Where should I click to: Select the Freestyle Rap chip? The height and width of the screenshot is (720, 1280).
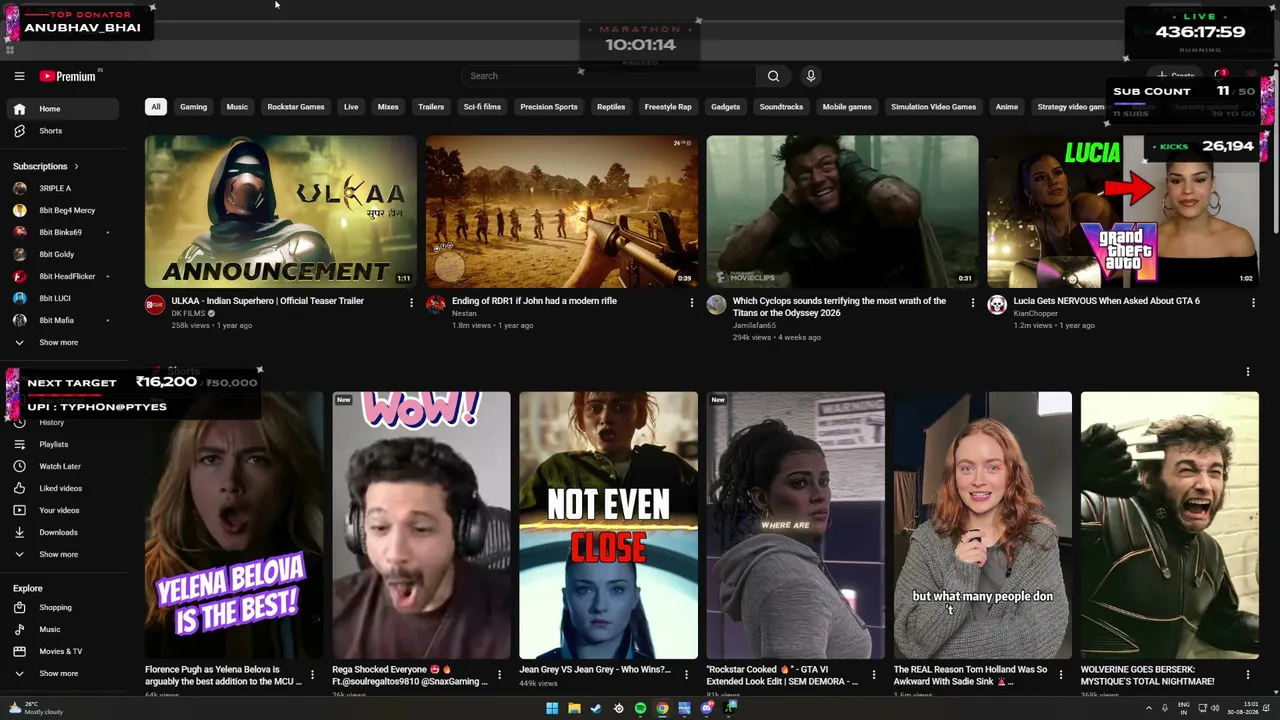[668, 107]
